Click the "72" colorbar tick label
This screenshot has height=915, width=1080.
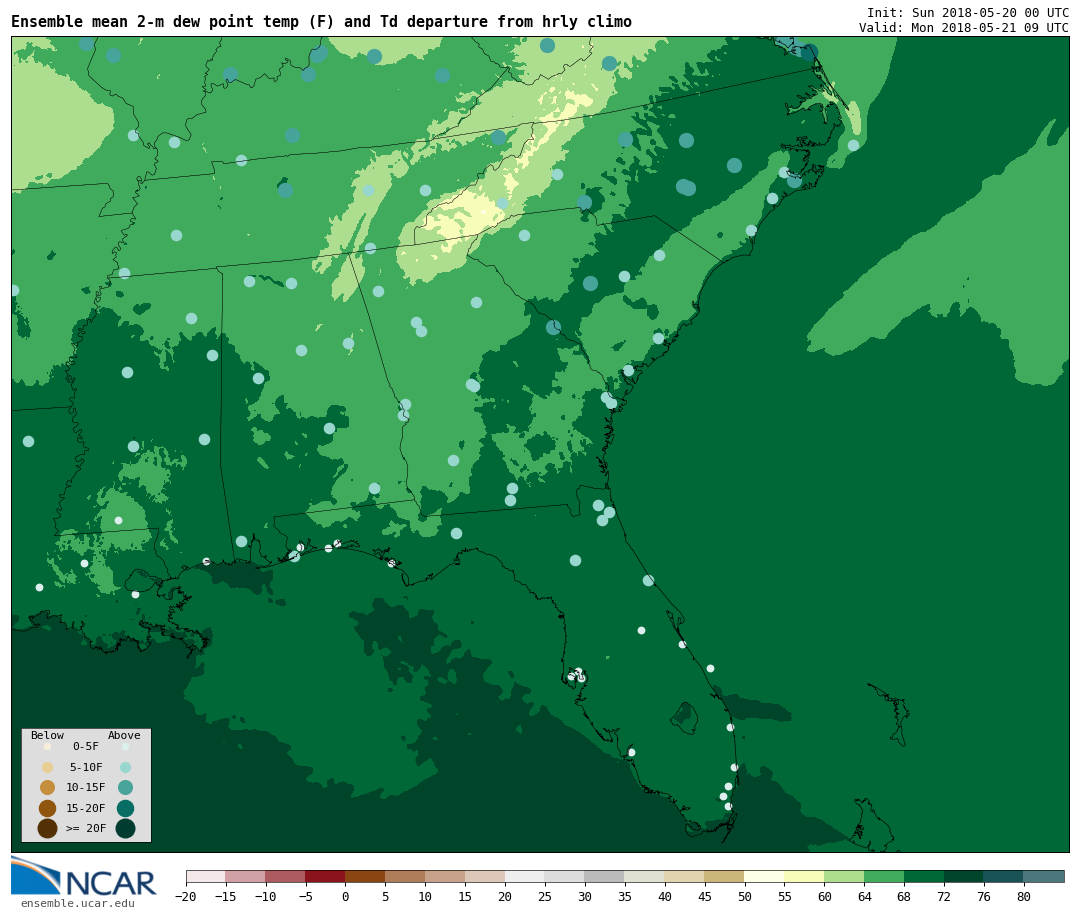click(944, 896)
